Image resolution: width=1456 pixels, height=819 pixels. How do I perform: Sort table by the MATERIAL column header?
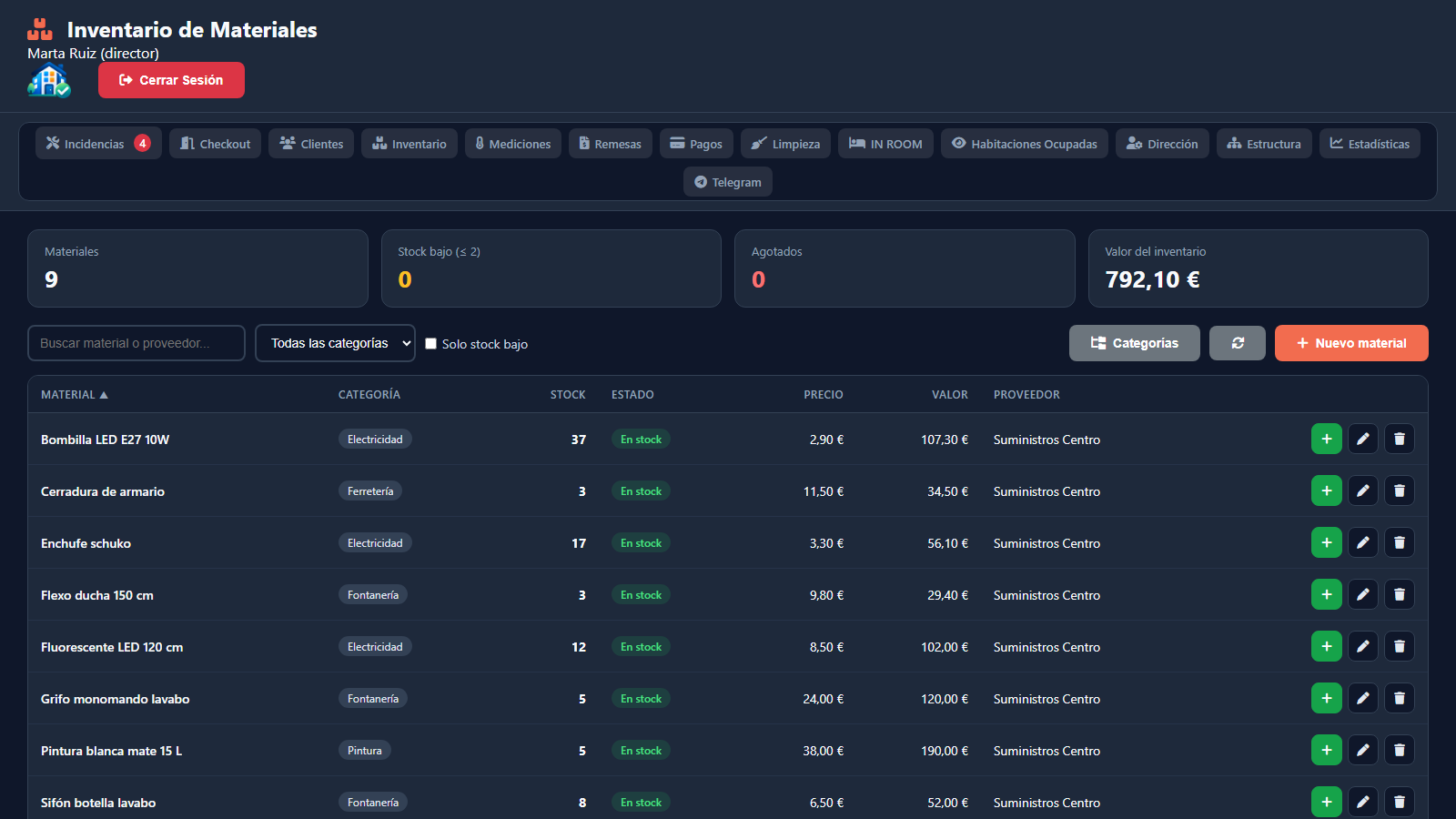coord(75,394)
